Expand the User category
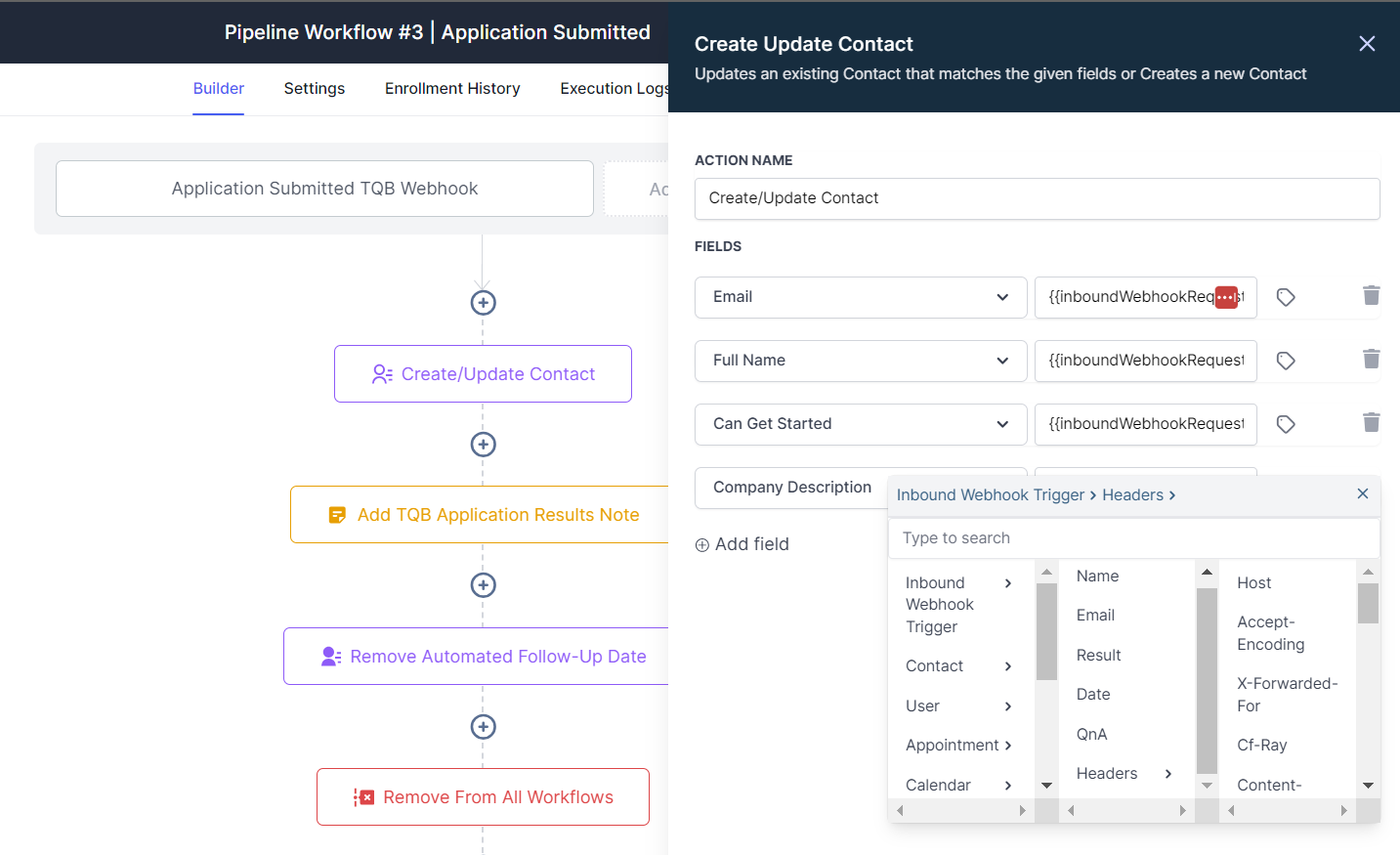This screenshot has width=1400, height=855. (x=959, y=706)
